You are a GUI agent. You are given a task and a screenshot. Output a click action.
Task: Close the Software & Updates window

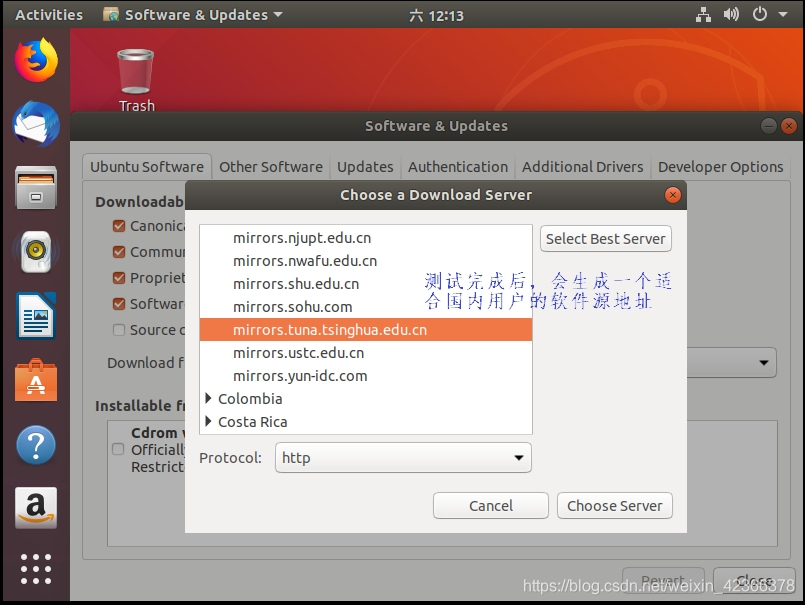789,126
